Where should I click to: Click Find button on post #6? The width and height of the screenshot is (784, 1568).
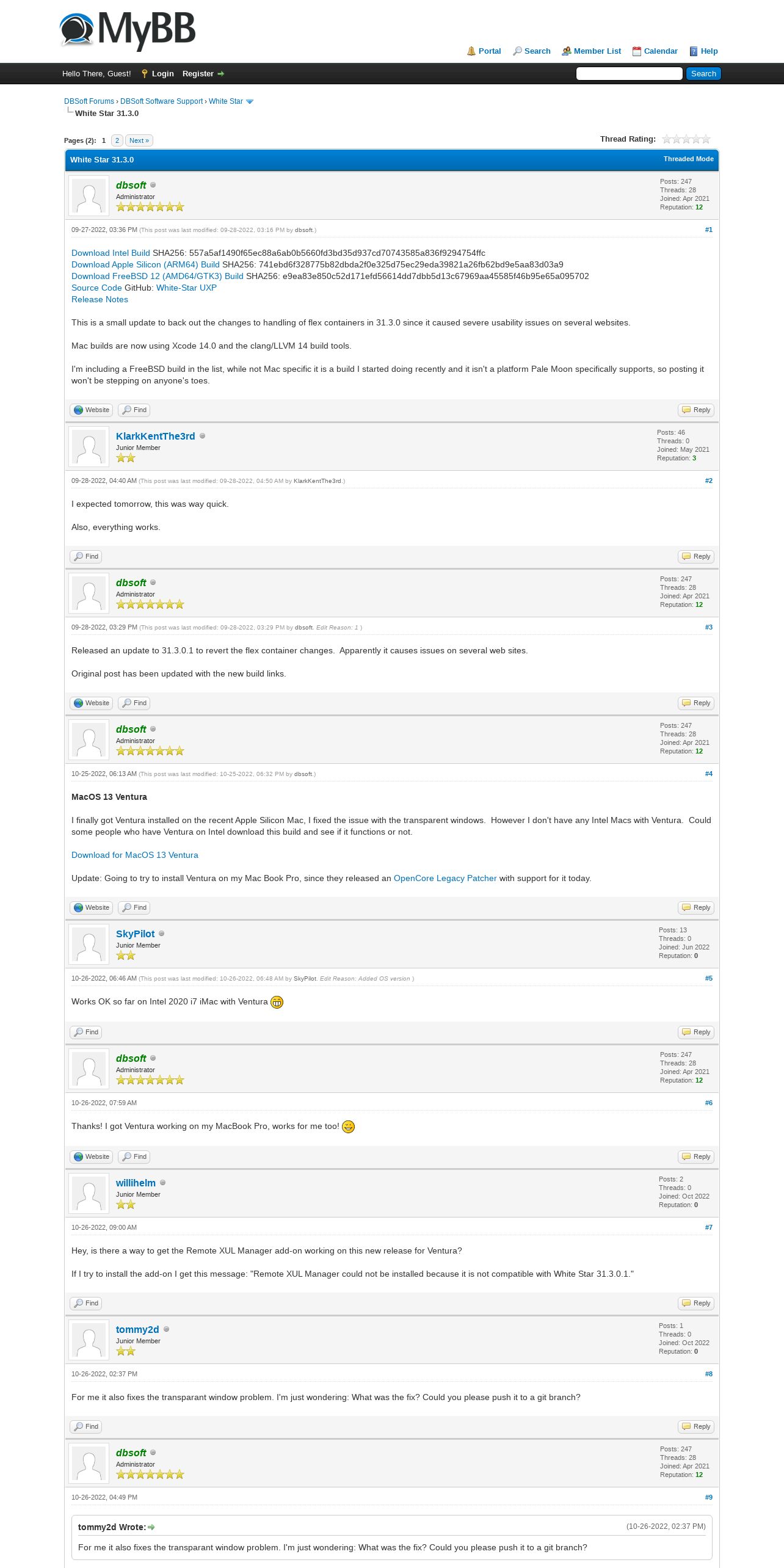tap(134, 1157)
